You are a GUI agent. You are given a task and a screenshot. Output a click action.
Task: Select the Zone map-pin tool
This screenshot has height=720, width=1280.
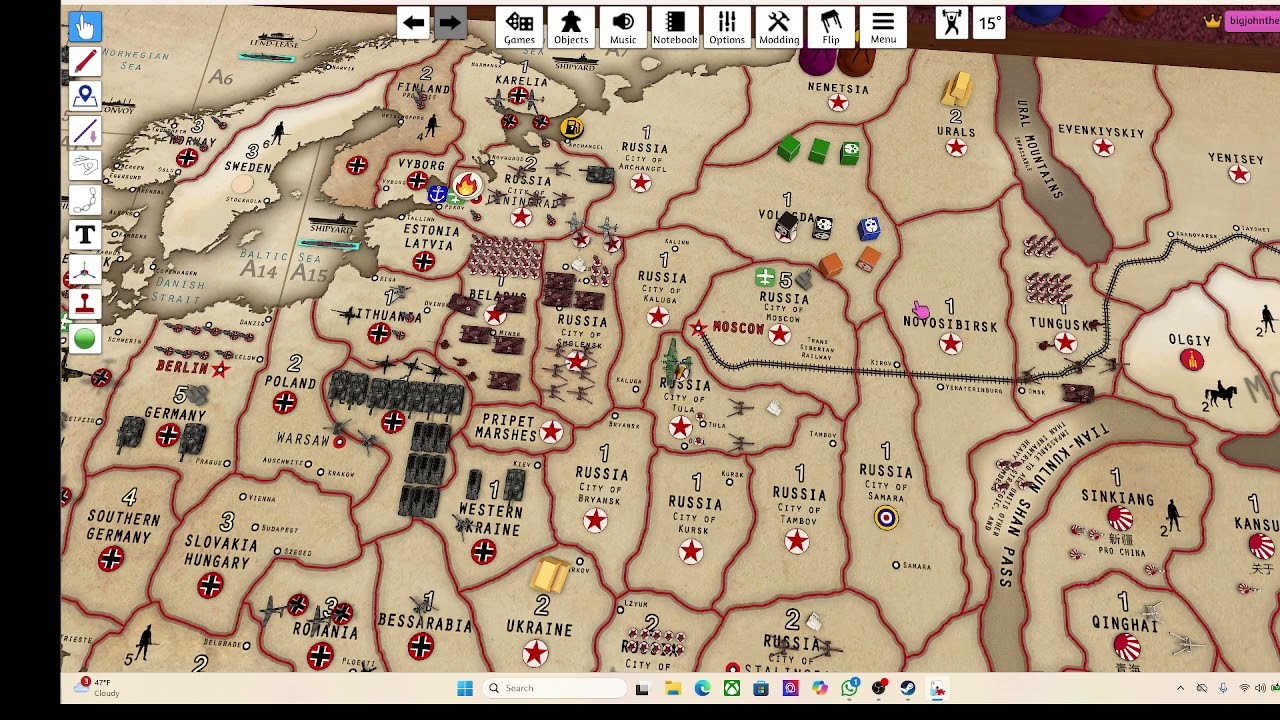coord(85,96)
